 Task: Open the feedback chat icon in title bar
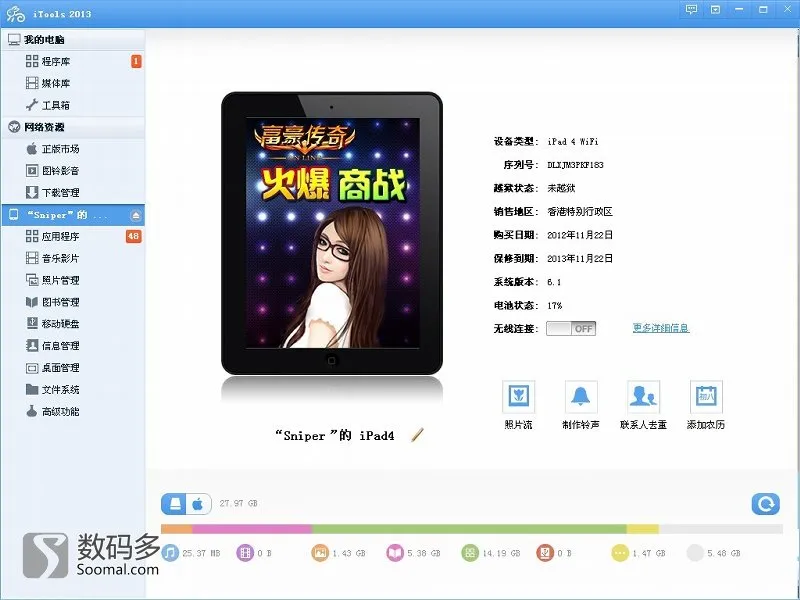pos(692,9)
